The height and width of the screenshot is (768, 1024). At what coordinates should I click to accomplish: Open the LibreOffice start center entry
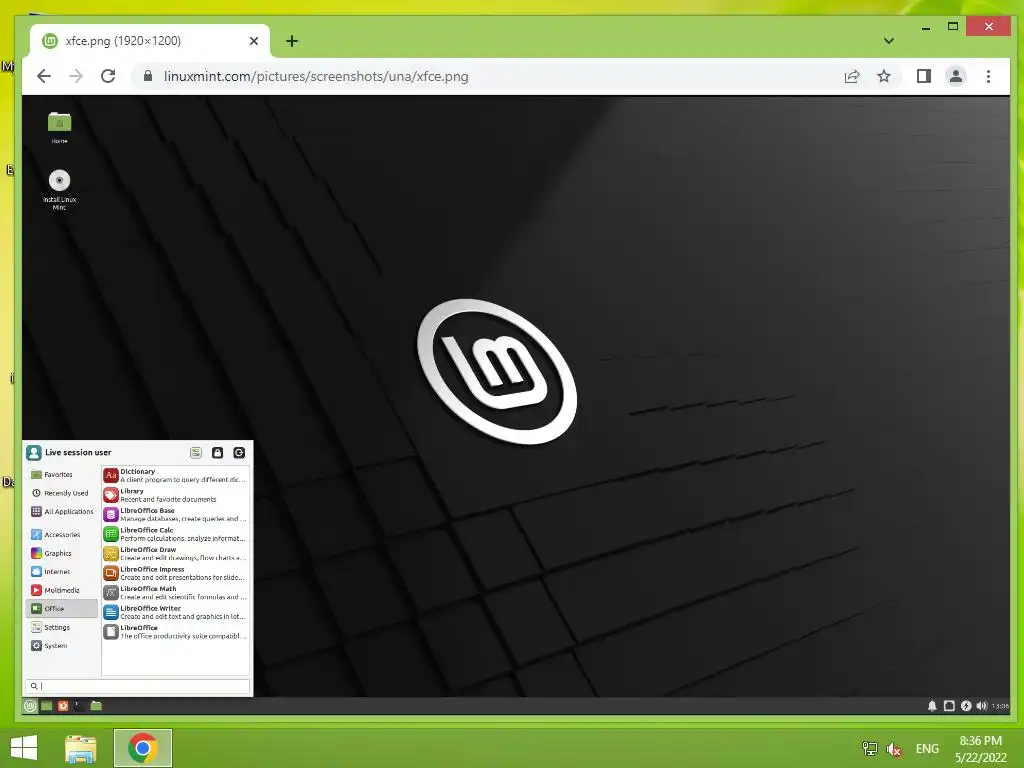[x=176, y=632]
